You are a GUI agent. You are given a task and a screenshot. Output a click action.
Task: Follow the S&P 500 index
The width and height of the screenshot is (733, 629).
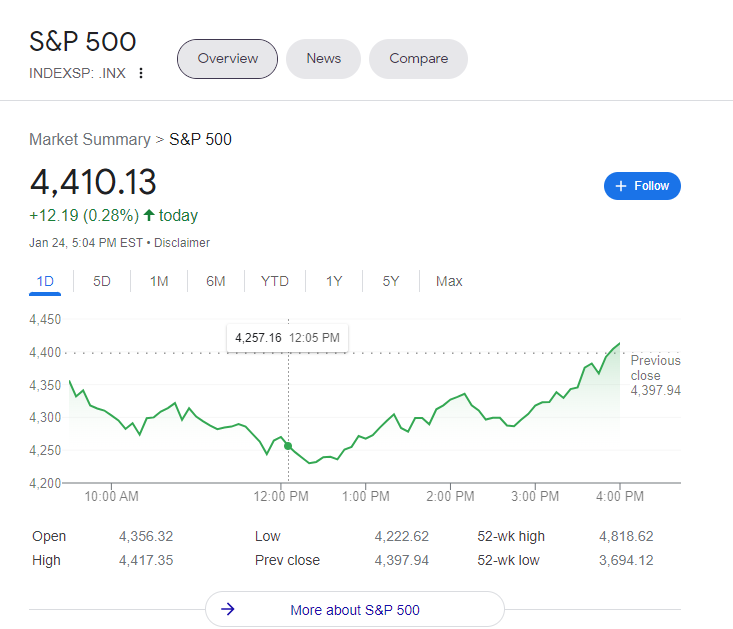point(642,186)
